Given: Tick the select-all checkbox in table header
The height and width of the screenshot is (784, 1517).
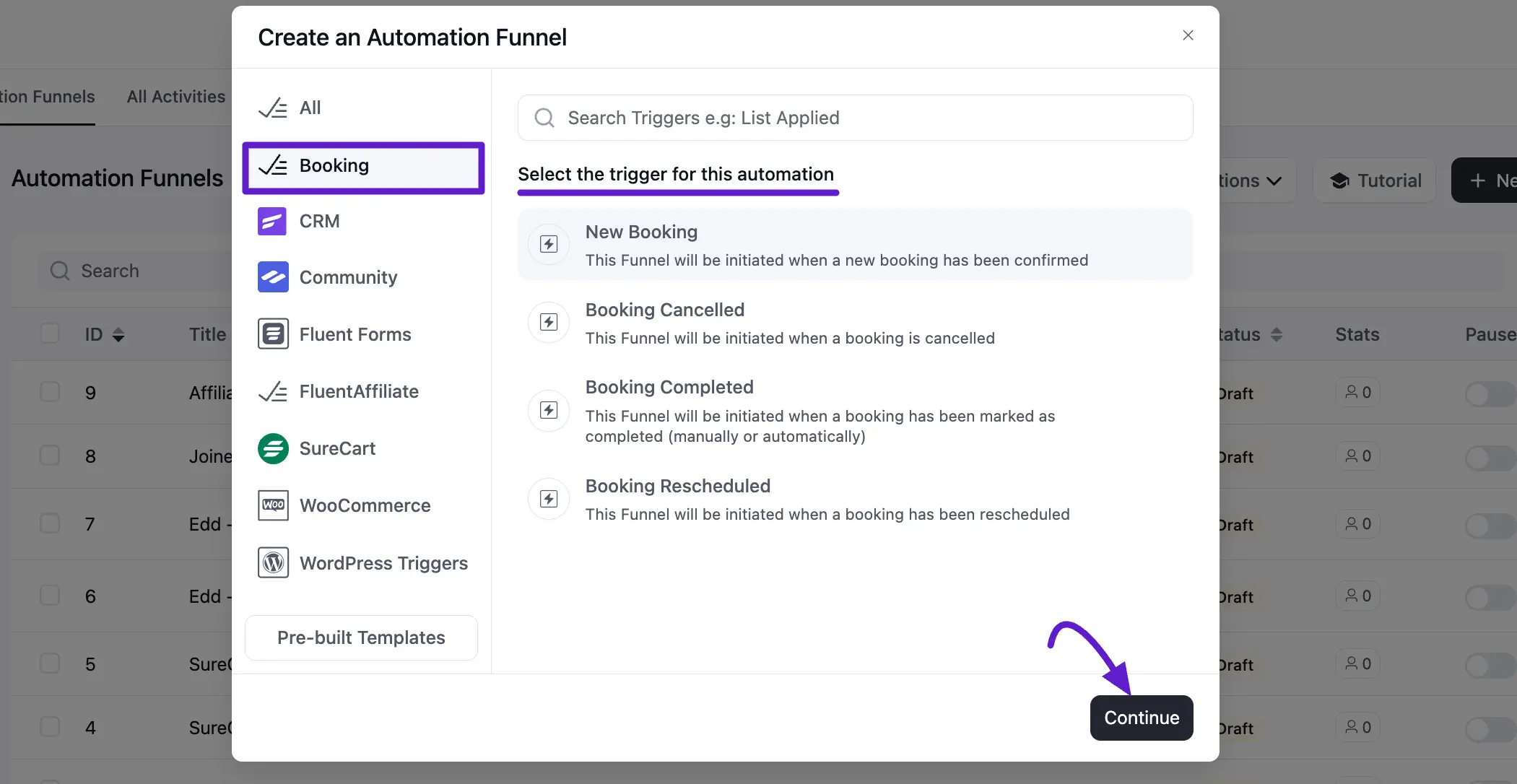Looking at the screenshot, I should point(50,334).
